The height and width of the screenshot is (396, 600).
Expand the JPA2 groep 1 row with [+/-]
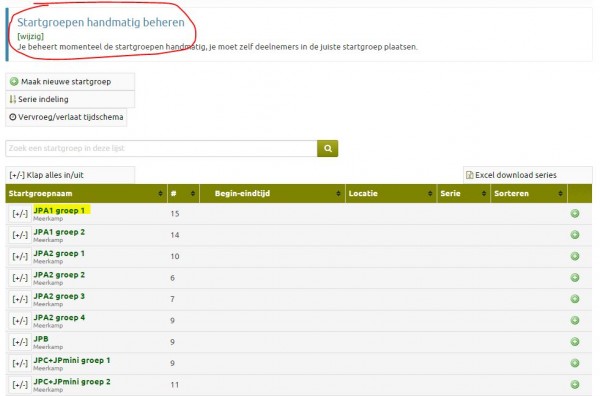coord(20,257)
